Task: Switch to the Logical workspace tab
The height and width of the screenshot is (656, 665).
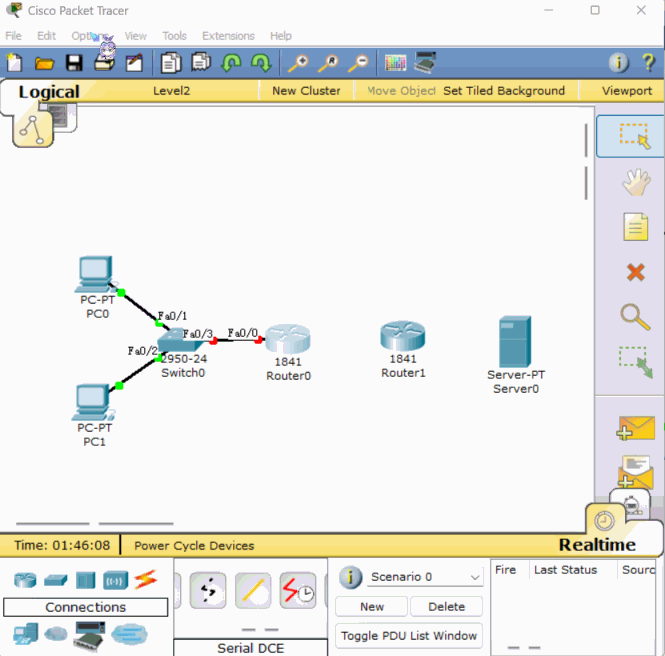Action: [49, 92]
